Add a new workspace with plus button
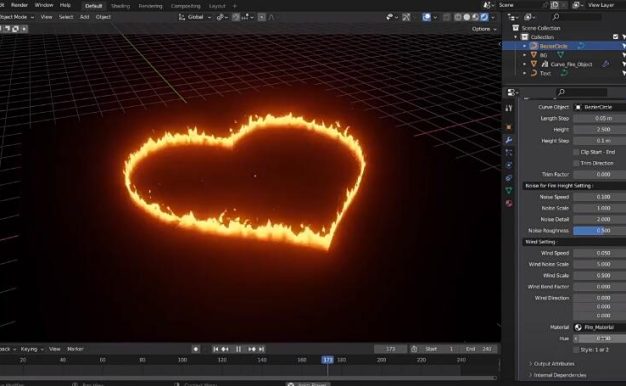Viewport: 626px width, 386px height. 235,6
